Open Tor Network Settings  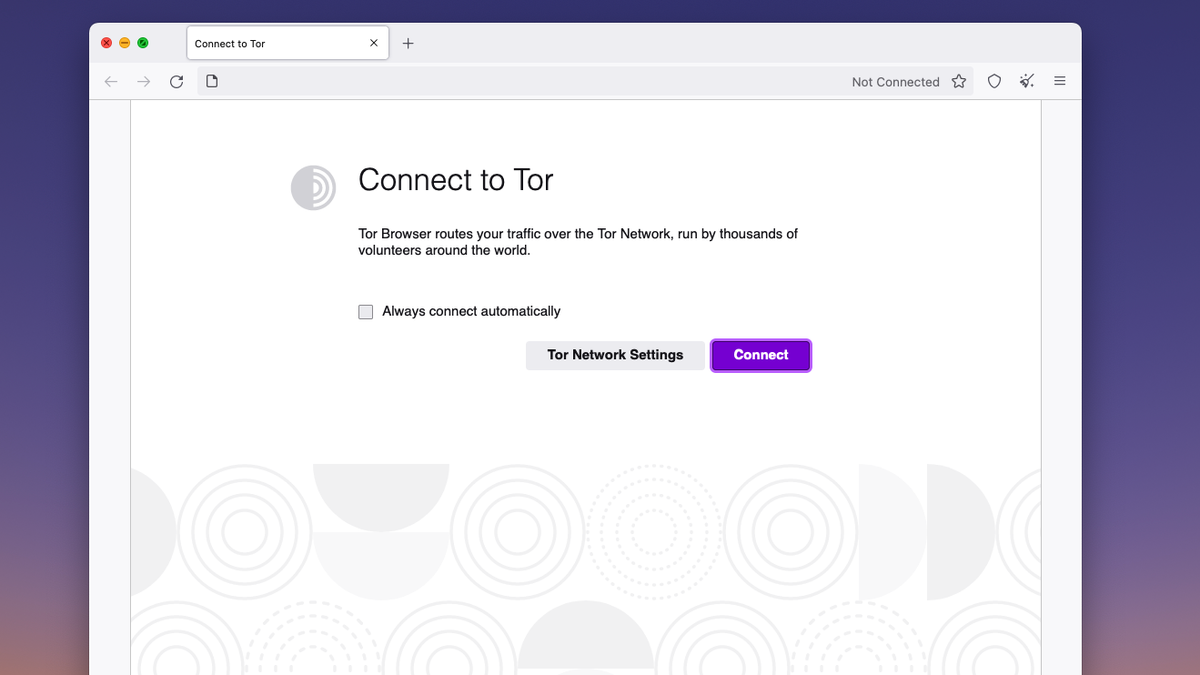coord(615,355)
